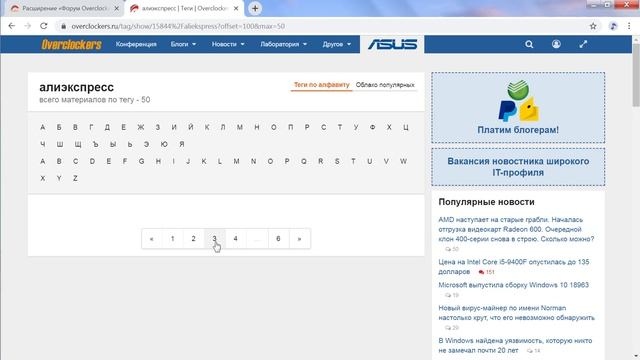Click Latin letter W tag link
Screen dimensions: 640x360
click(403, 161)
